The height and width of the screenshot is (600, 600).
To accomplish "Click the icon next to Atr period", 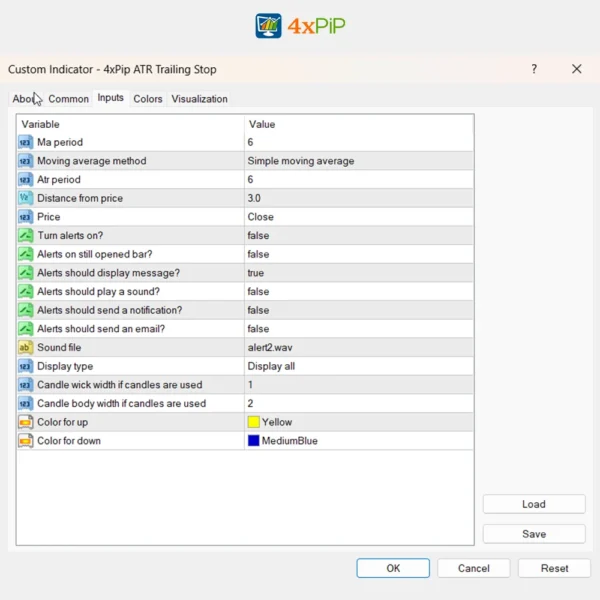I will (25, 180).
